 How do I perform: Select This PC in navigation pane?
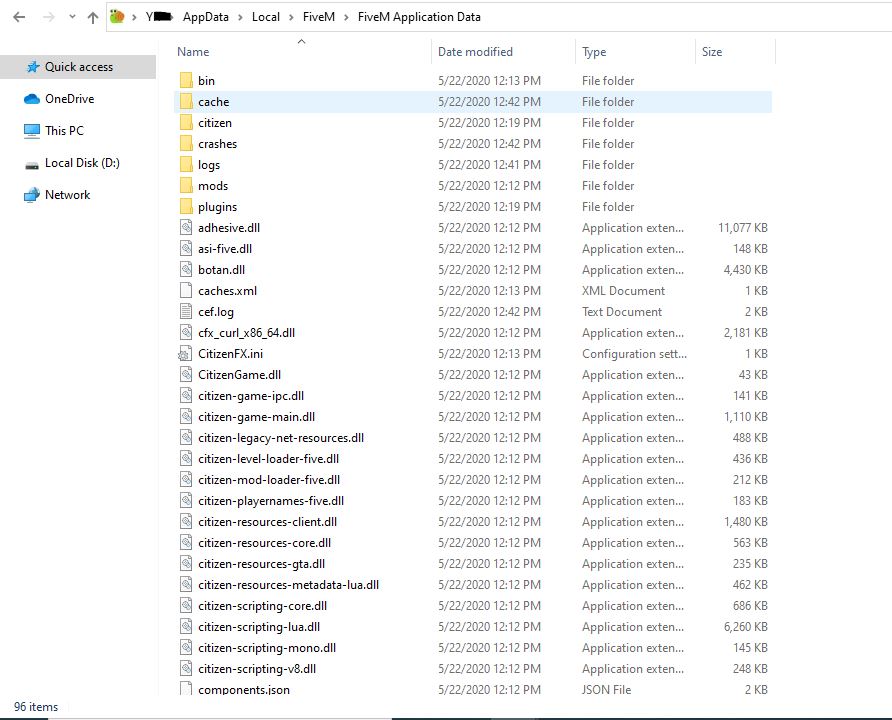(64, 131)
